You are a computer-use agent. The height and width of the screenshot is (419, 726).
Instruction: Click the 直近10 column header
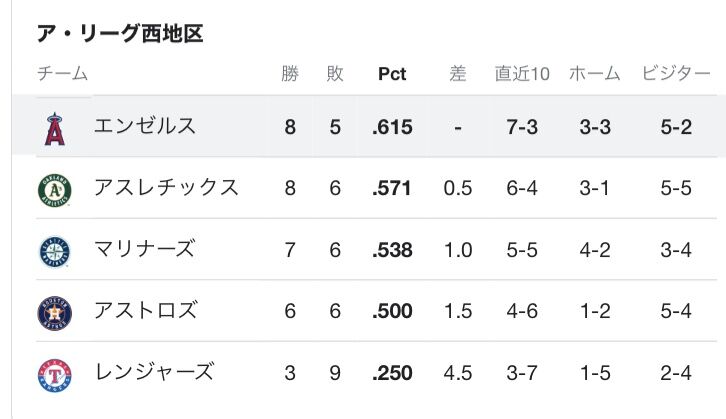point(522,74)
